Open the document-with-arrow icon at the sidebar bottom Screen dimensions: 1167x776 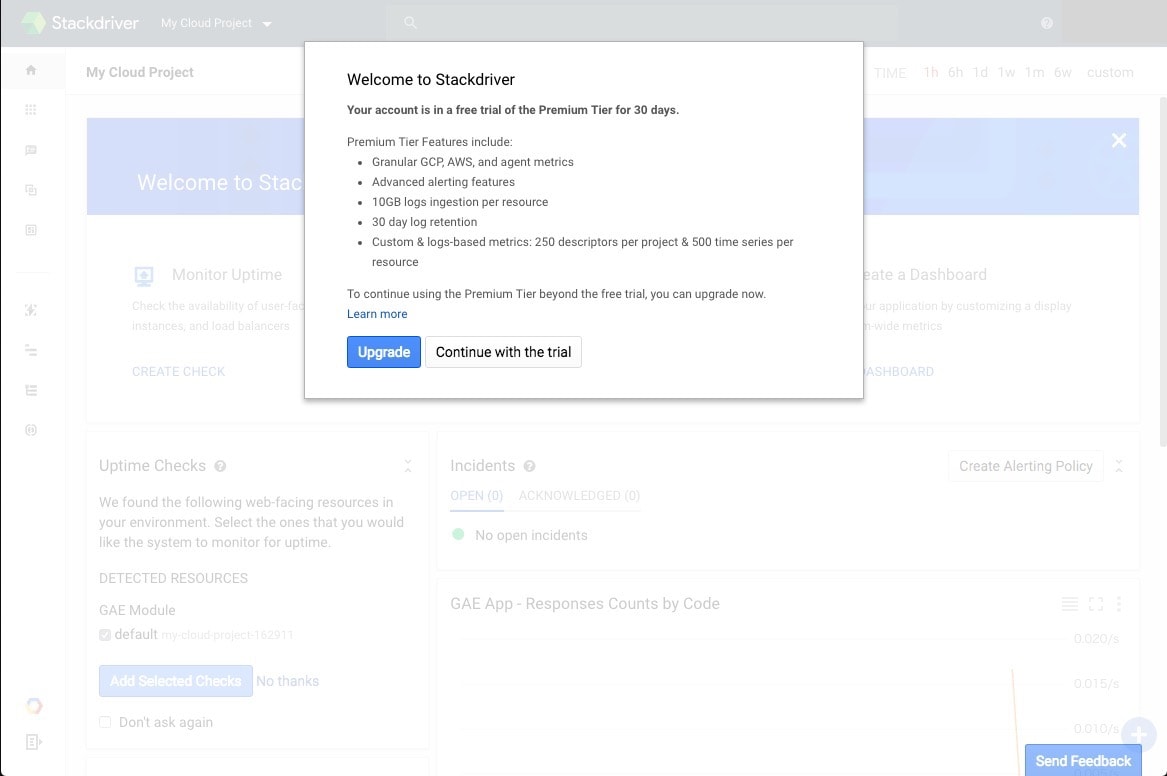[x=33, y=742]
